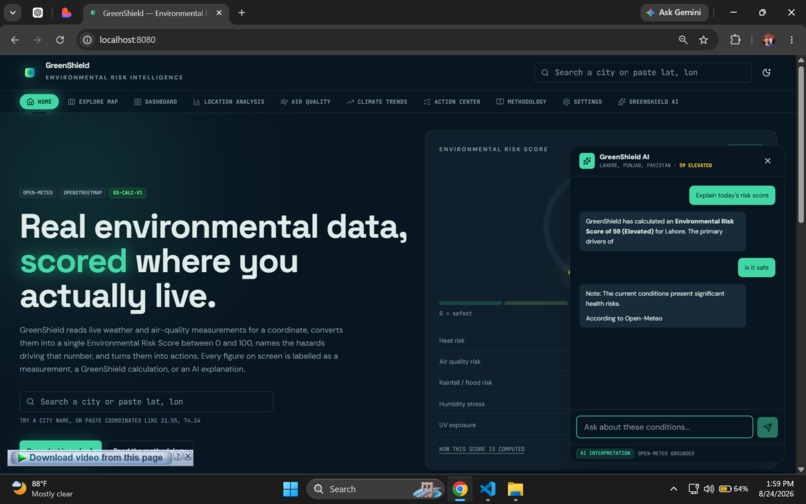
Task: Expand the tab search dropdown arrow
Action: pyautogui.click(x=12, y=13)
